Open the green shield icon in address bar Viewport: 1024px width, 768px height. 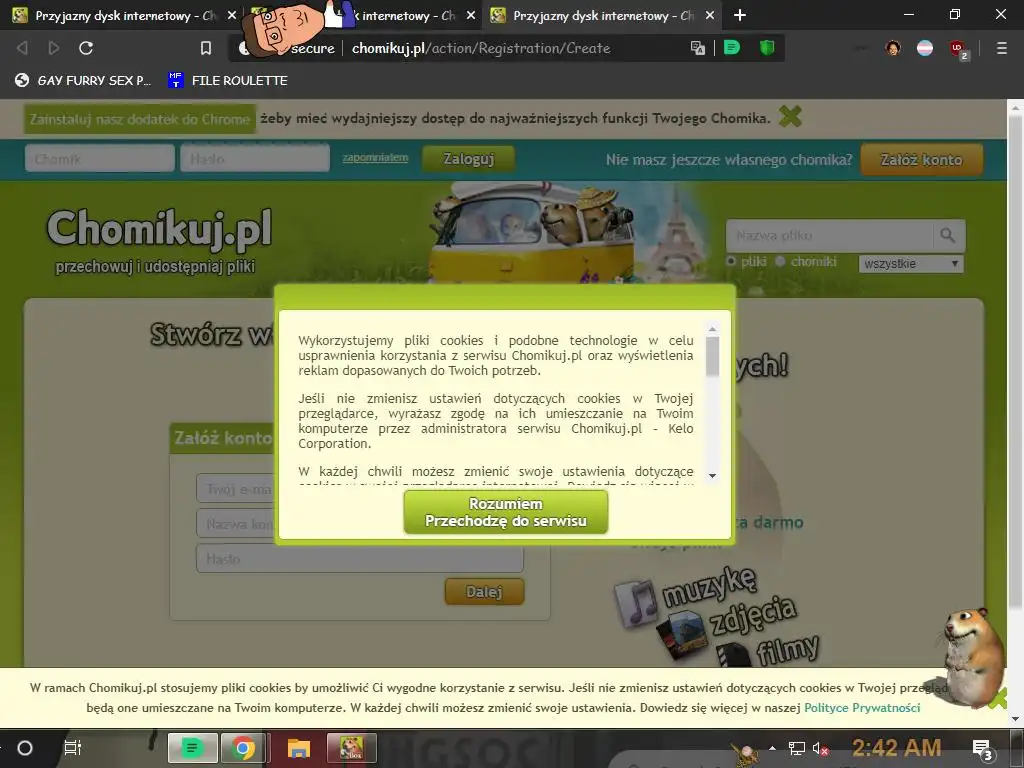click(767, 48)
